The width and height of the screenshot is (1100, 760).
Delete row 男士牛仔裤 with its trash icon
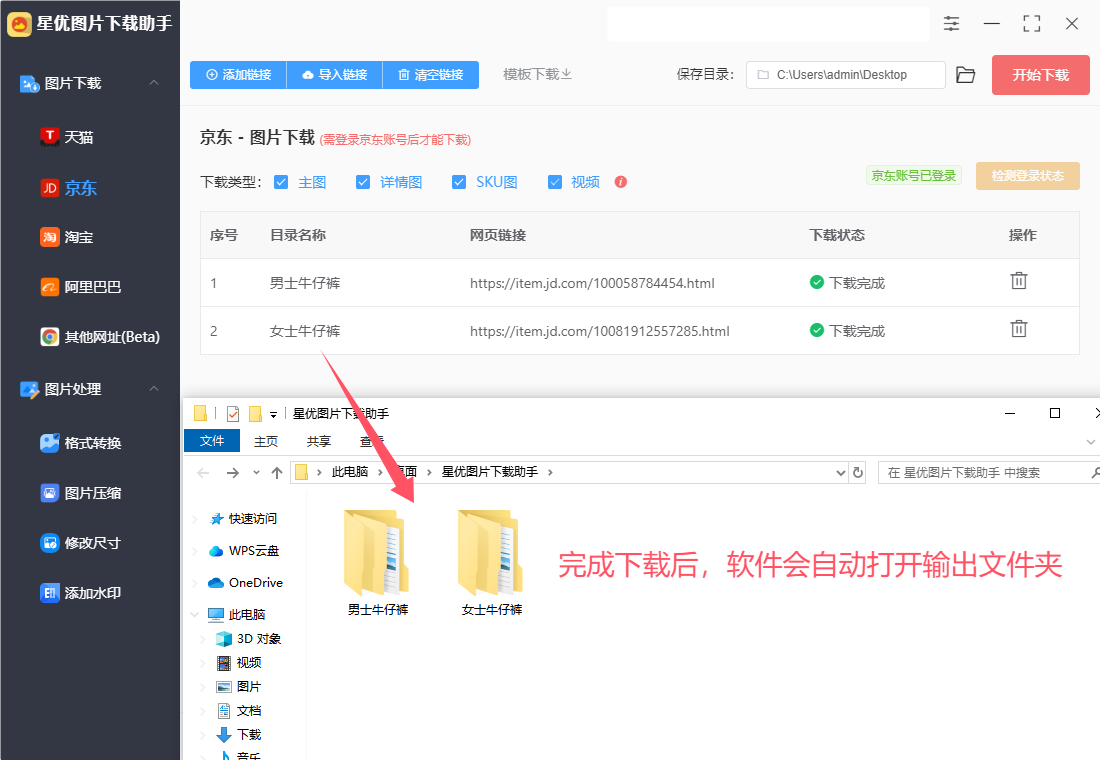1019,281
